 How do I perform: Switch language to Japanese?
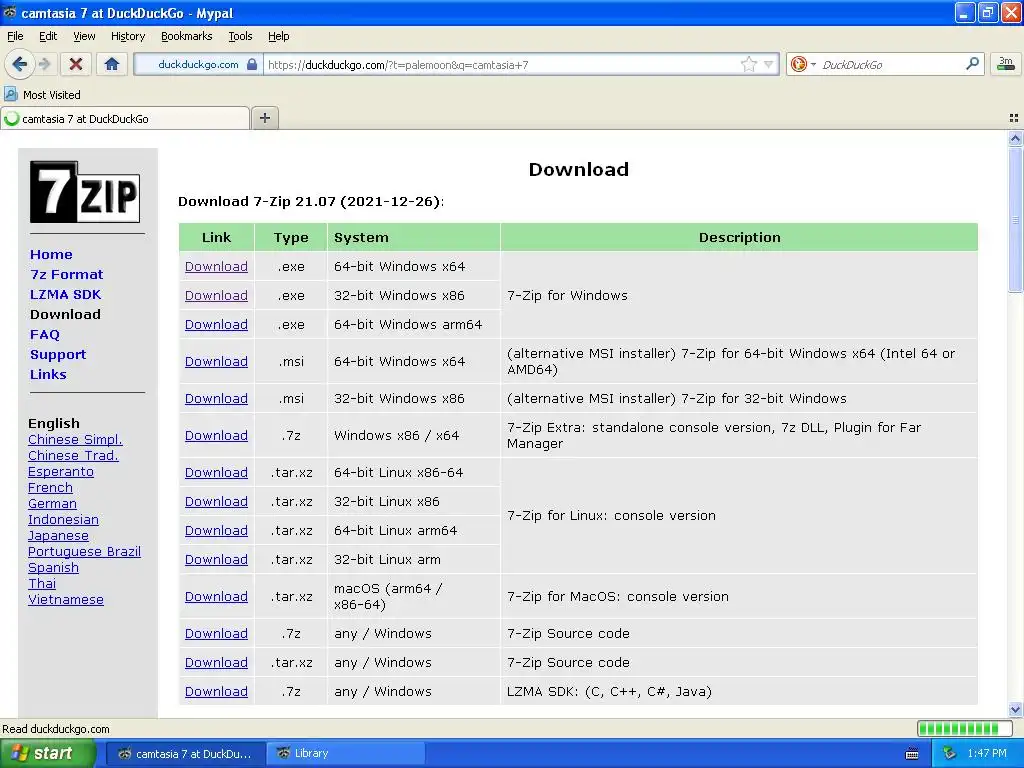coord(58,536)
